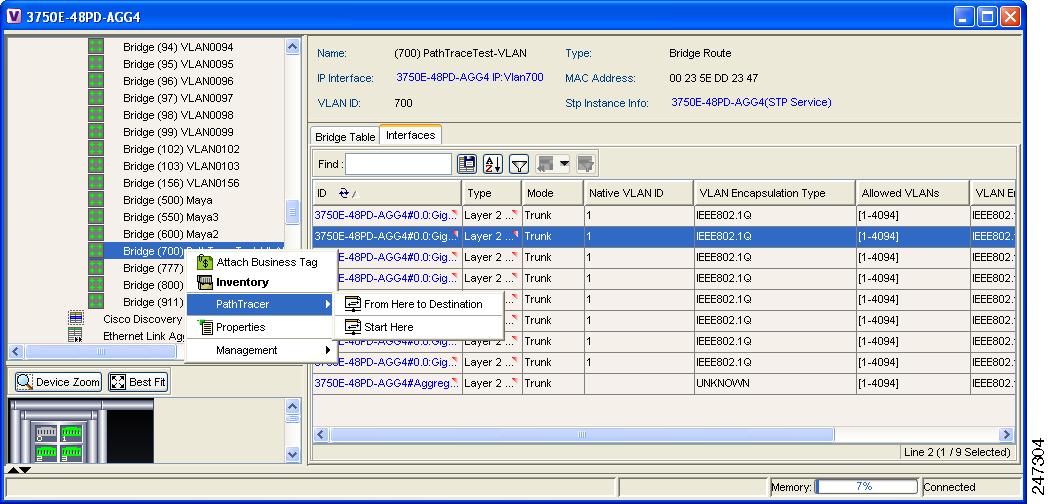Viewport: 1048px width, 504px height.
Task: Click the green icon beside Bridge (700) node
Action: pyautogui.click(x=96, y=251)
